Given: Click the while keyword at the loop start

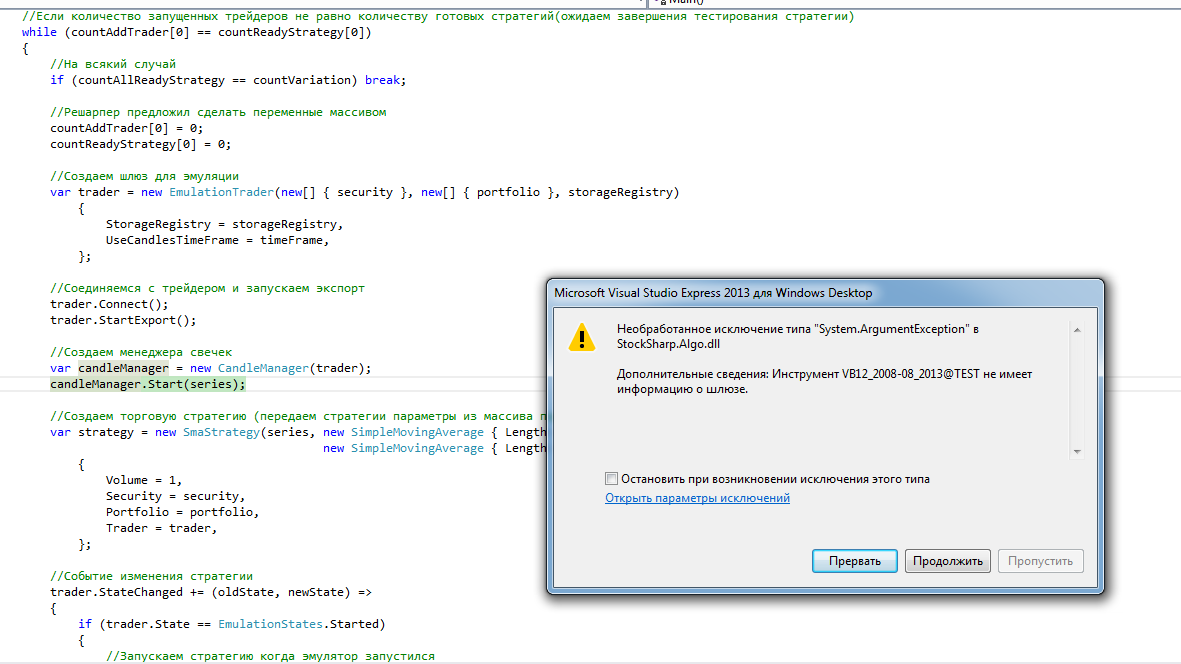Looking at the screenshot, I should click(x=39, y=32).
